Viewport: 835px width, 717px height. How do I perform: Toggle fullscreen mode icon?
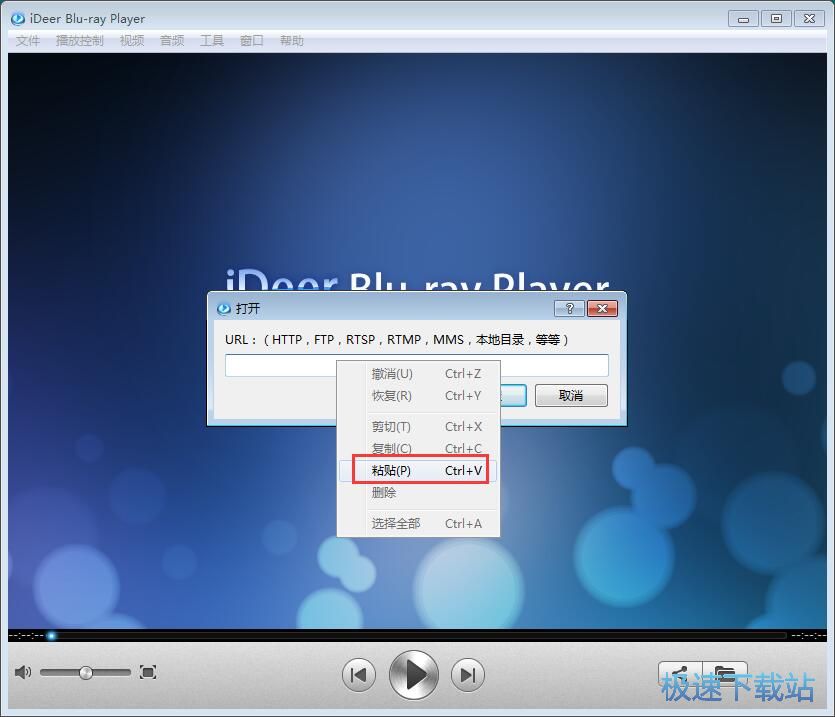(148, 672)
